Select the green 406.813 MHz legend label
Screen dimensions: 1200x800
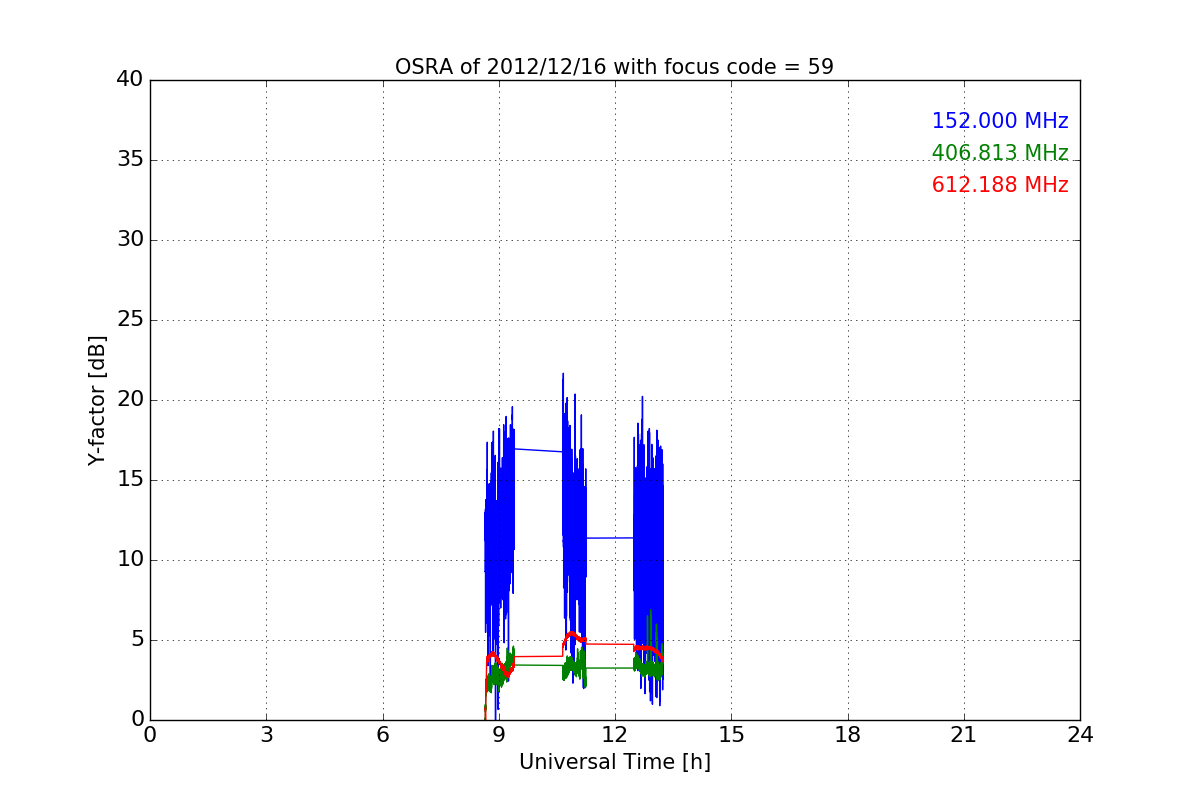coord(1000,153)
